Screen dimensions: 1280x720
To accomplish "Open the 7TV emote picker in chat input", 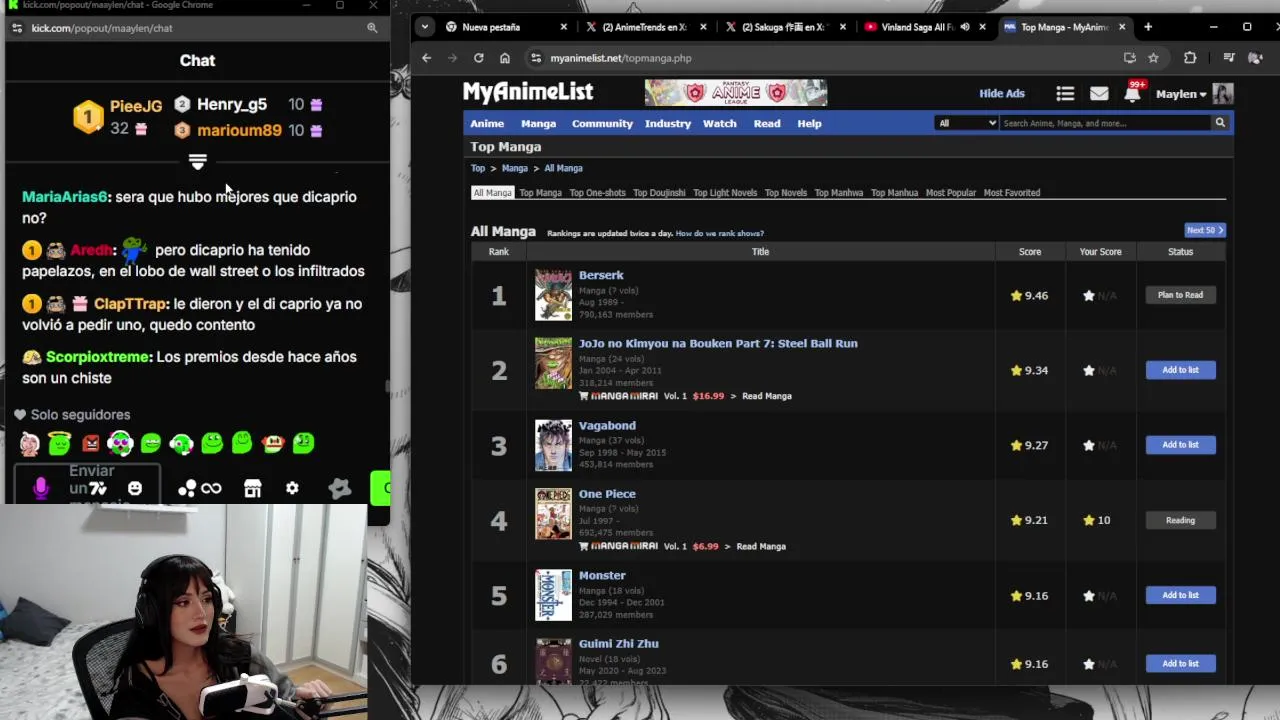I will pos(98,488).
